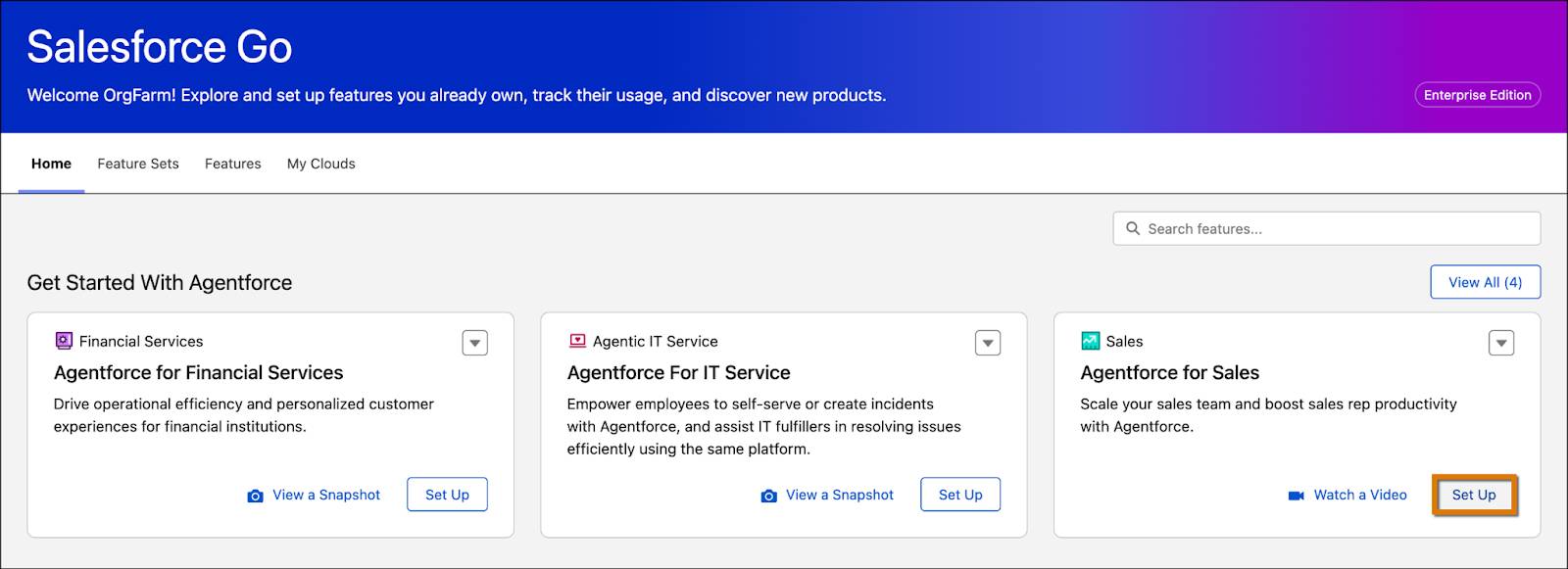Image resolution: width=1568 pixels, height=569 pixels.
Task: Open the Agentforce For IT Service card dropdown
Action: (988, 342)
